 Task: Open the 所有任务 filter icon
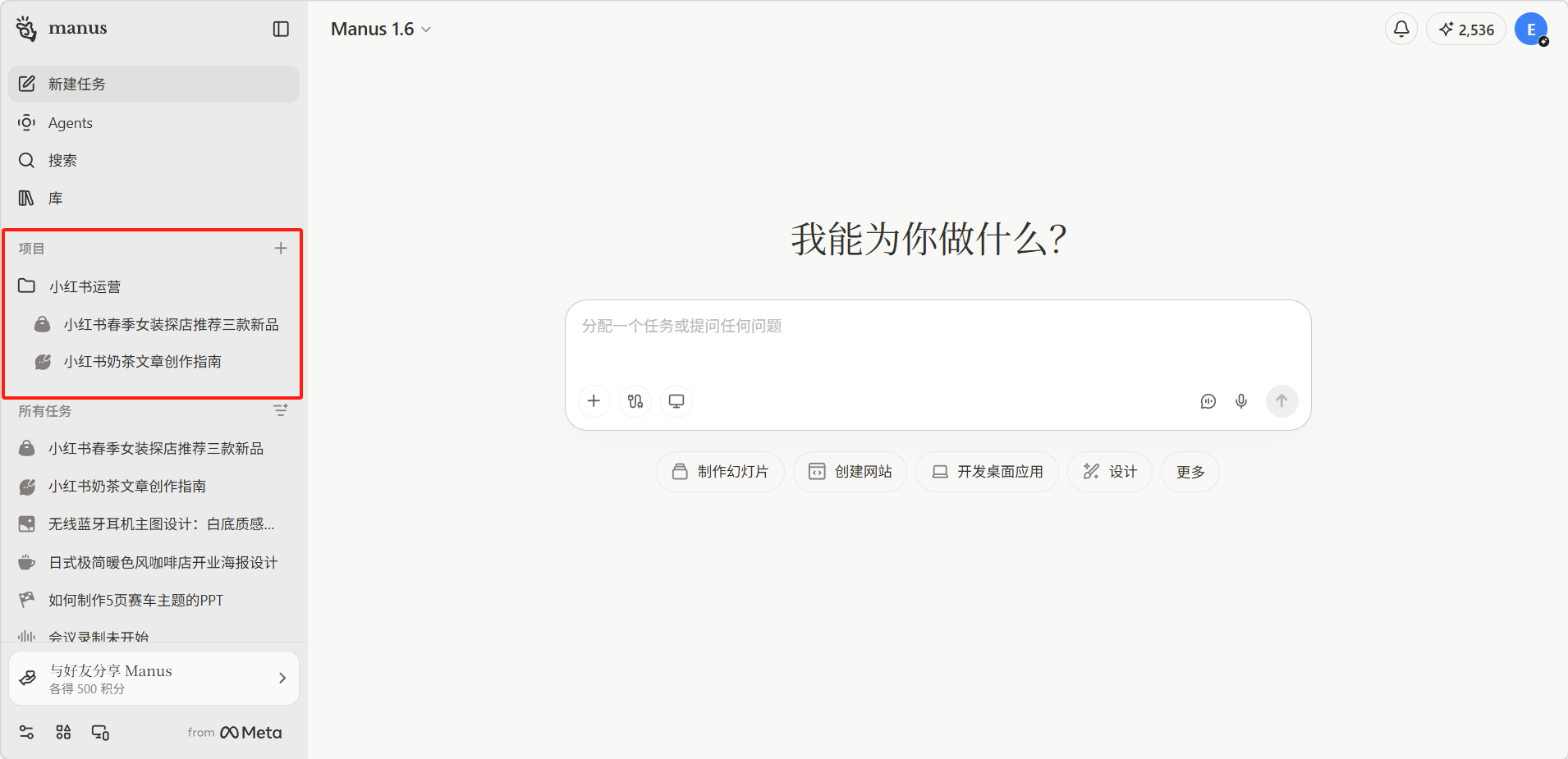[281, 410]
